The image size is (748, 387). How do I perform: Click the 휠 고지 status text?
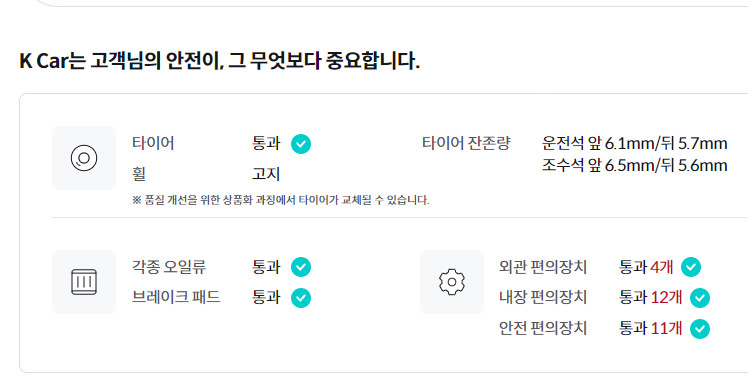pyautogui.click(x=266, y=174)
